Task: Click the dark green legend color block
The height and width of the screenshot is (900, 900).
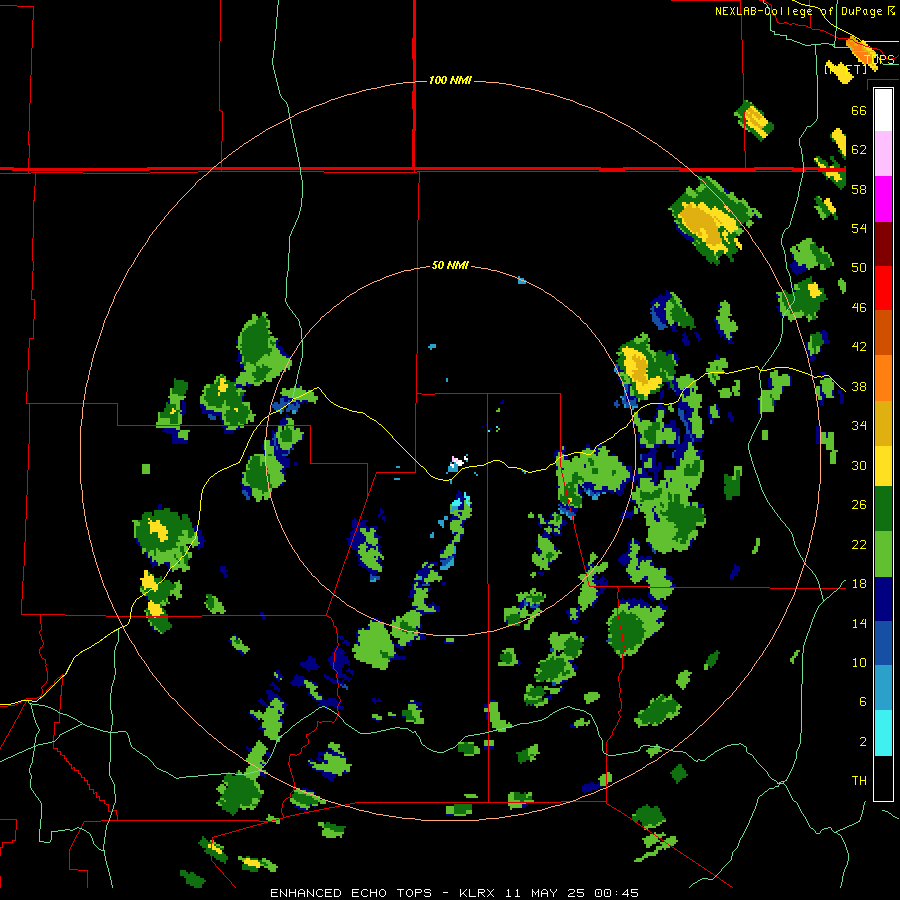Action: pos(883,509)
